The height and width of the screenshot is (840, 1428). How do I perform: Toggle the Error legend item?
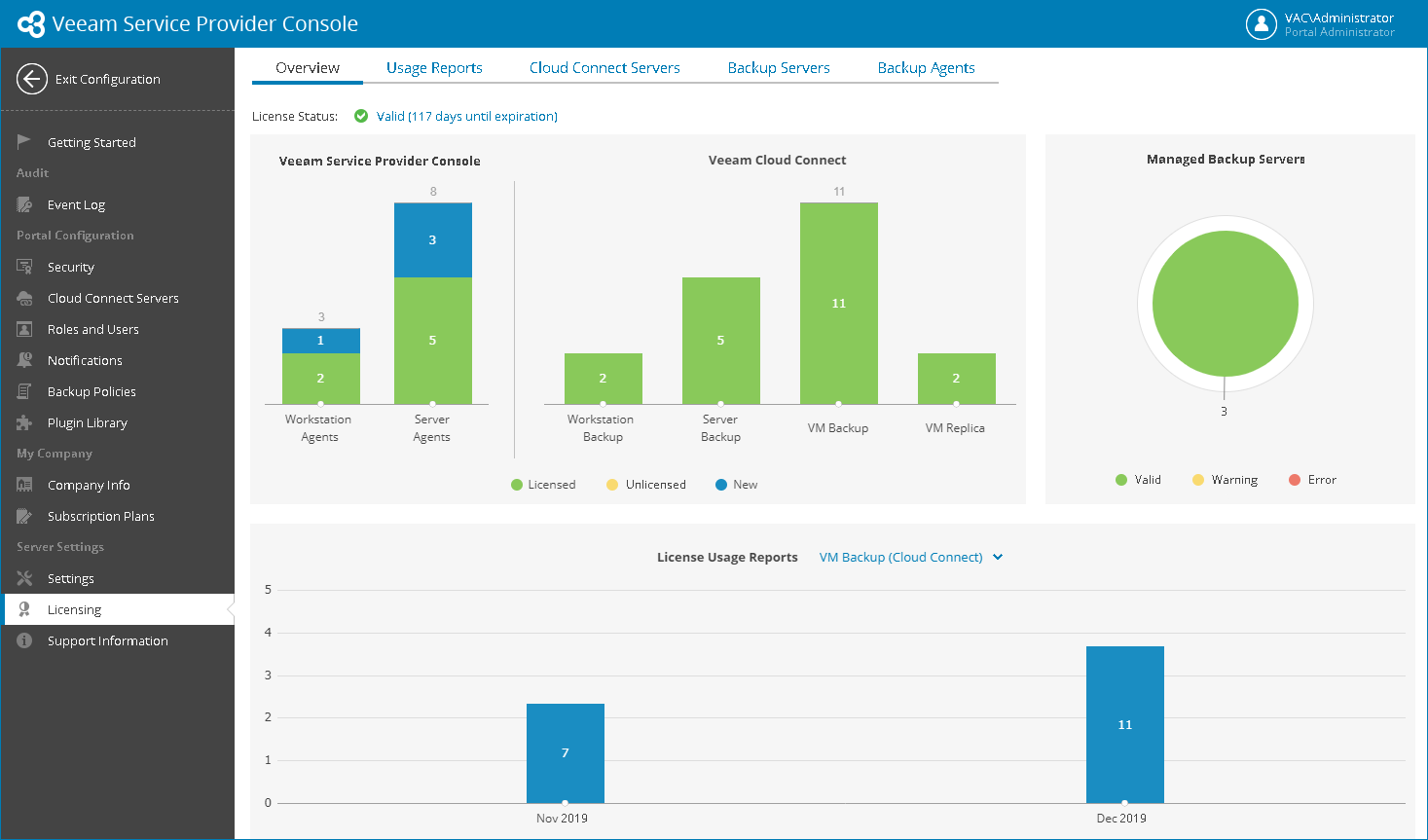[1312, 480]
